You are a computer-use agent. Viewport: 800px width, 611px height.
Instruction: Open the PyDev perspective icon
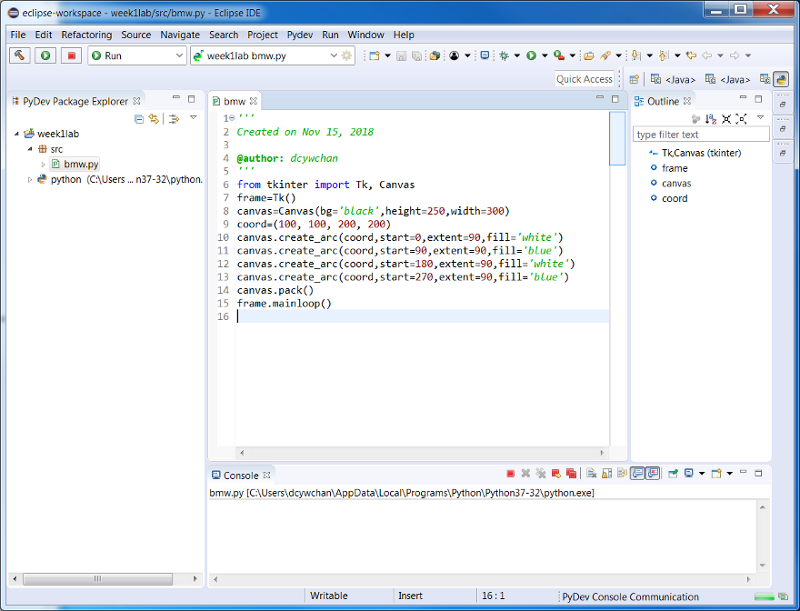781,79
